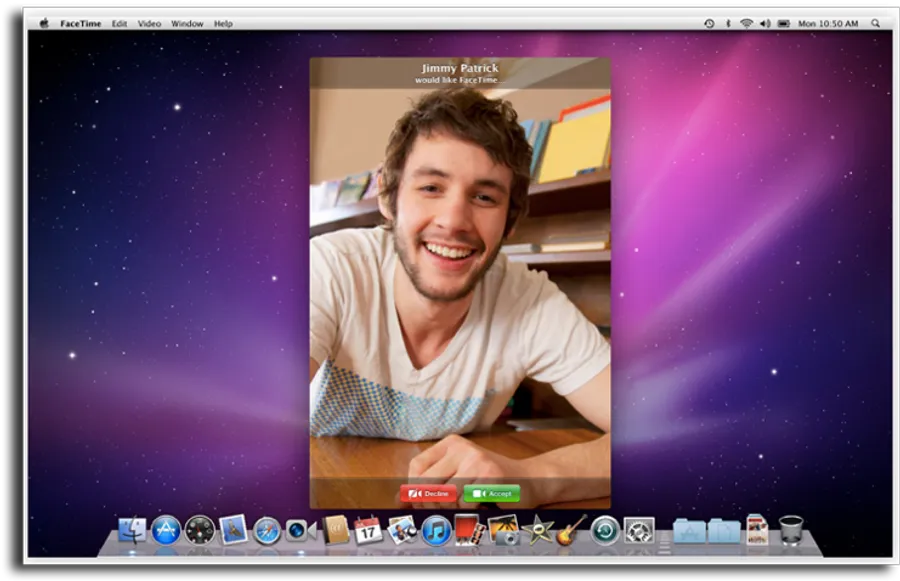Open System Preferences gear icon
The width and height of the screenshot is (900, 581).
click(x=639, y=530)
